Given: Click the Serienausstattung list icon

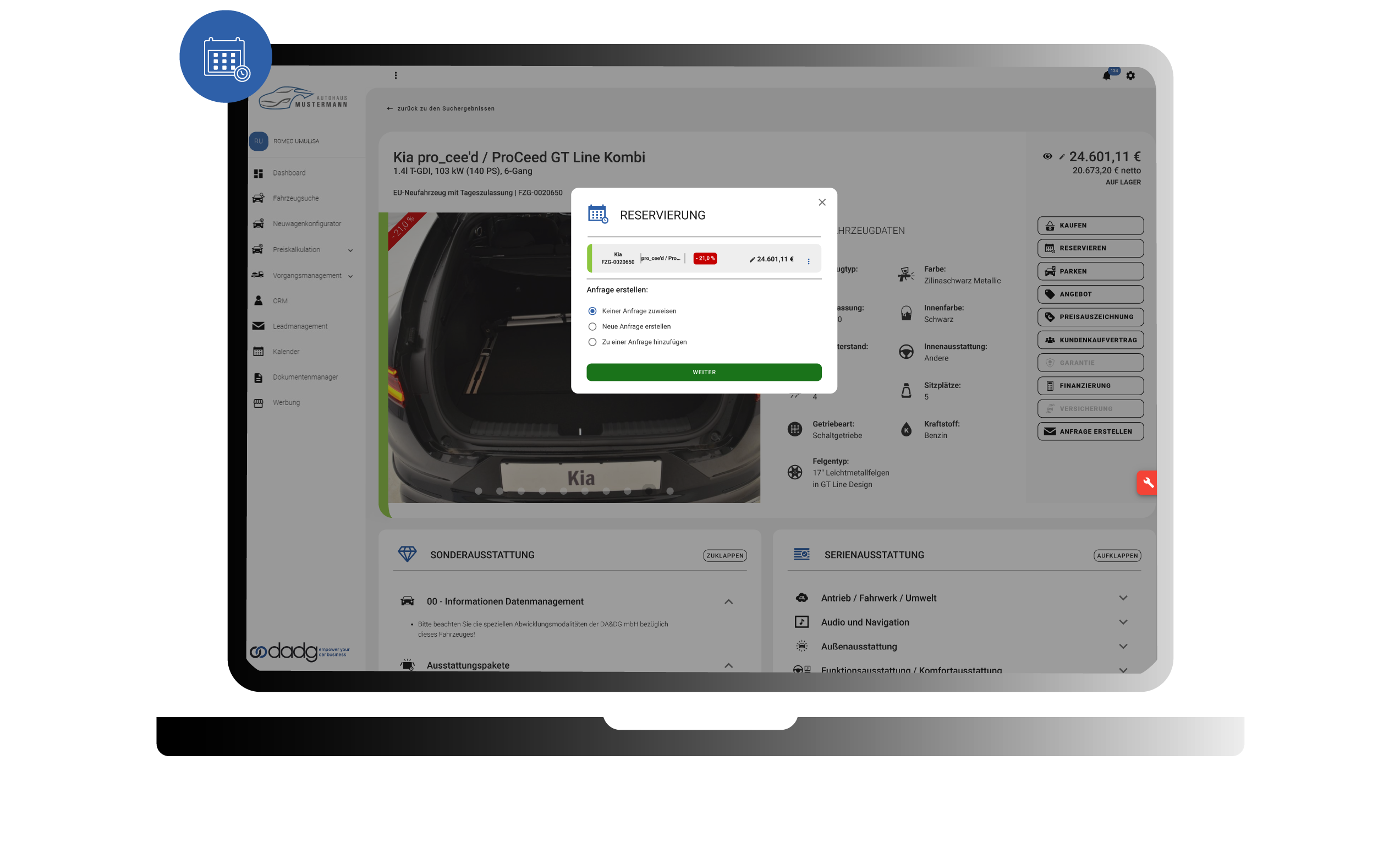Looking at the screenshot, I should [801, 554].
